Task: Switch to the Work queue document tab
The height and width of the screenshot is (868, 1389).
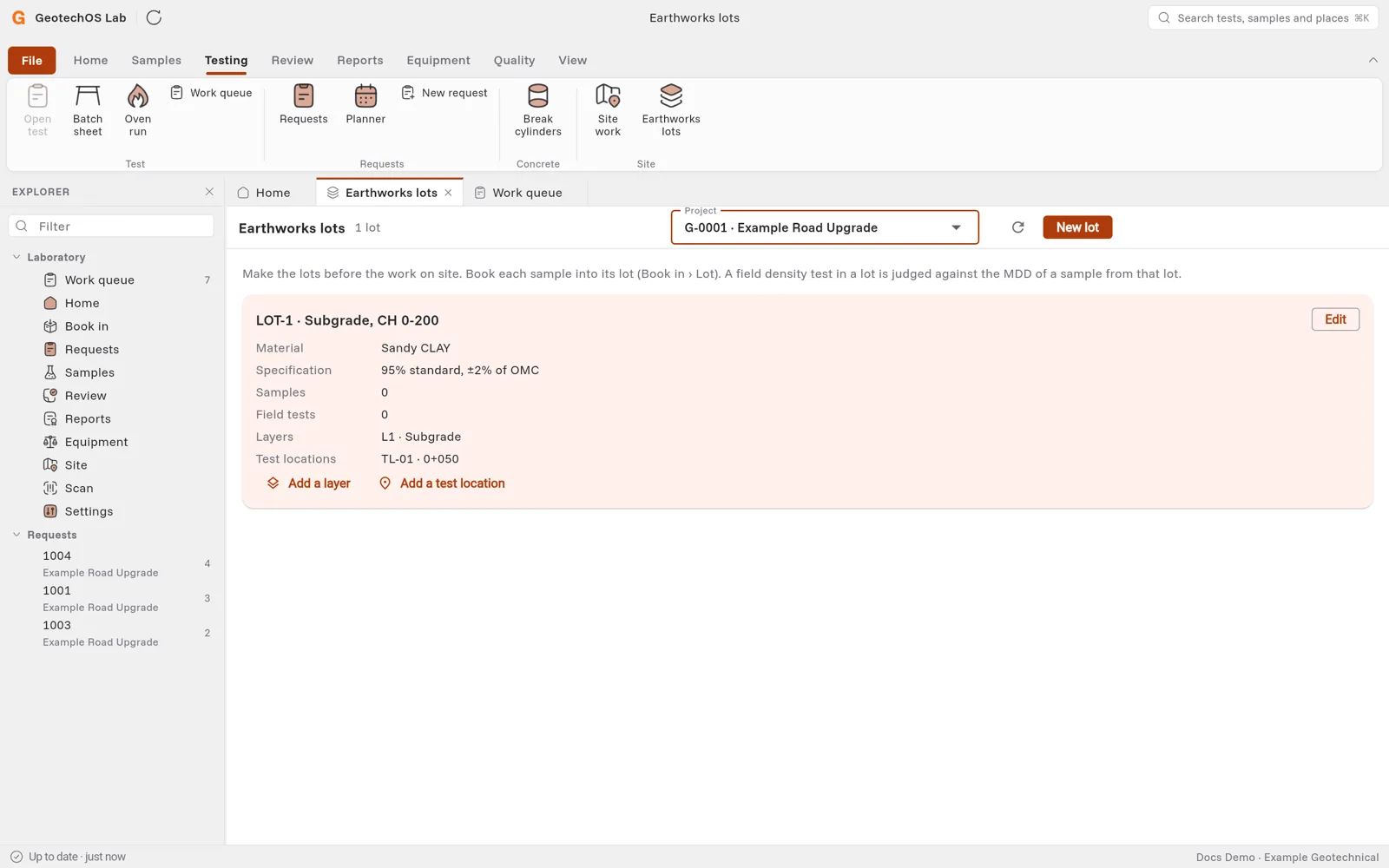Action: point(518,193)
